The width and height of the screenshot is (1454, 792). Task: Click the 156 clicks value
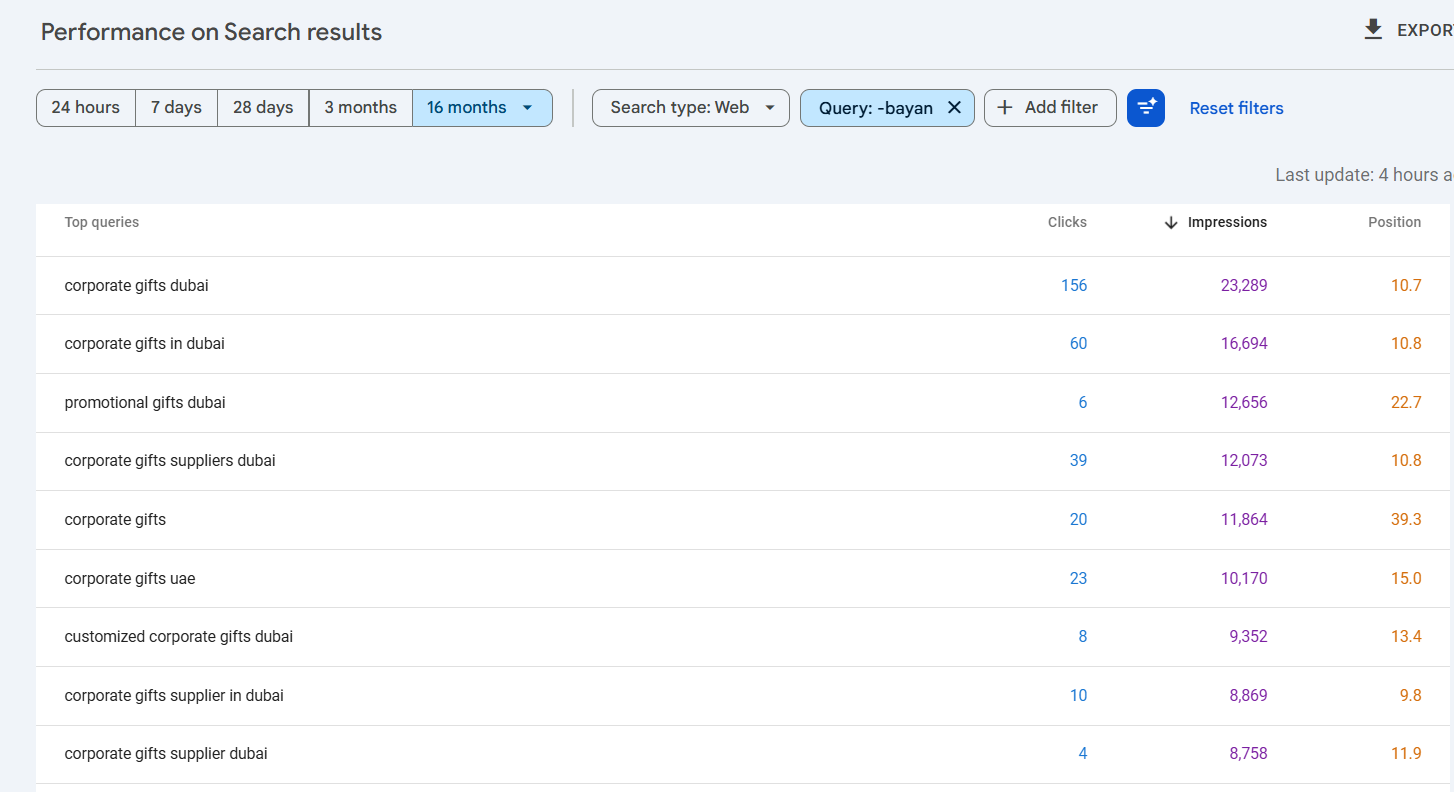(x=1074, y=286)
